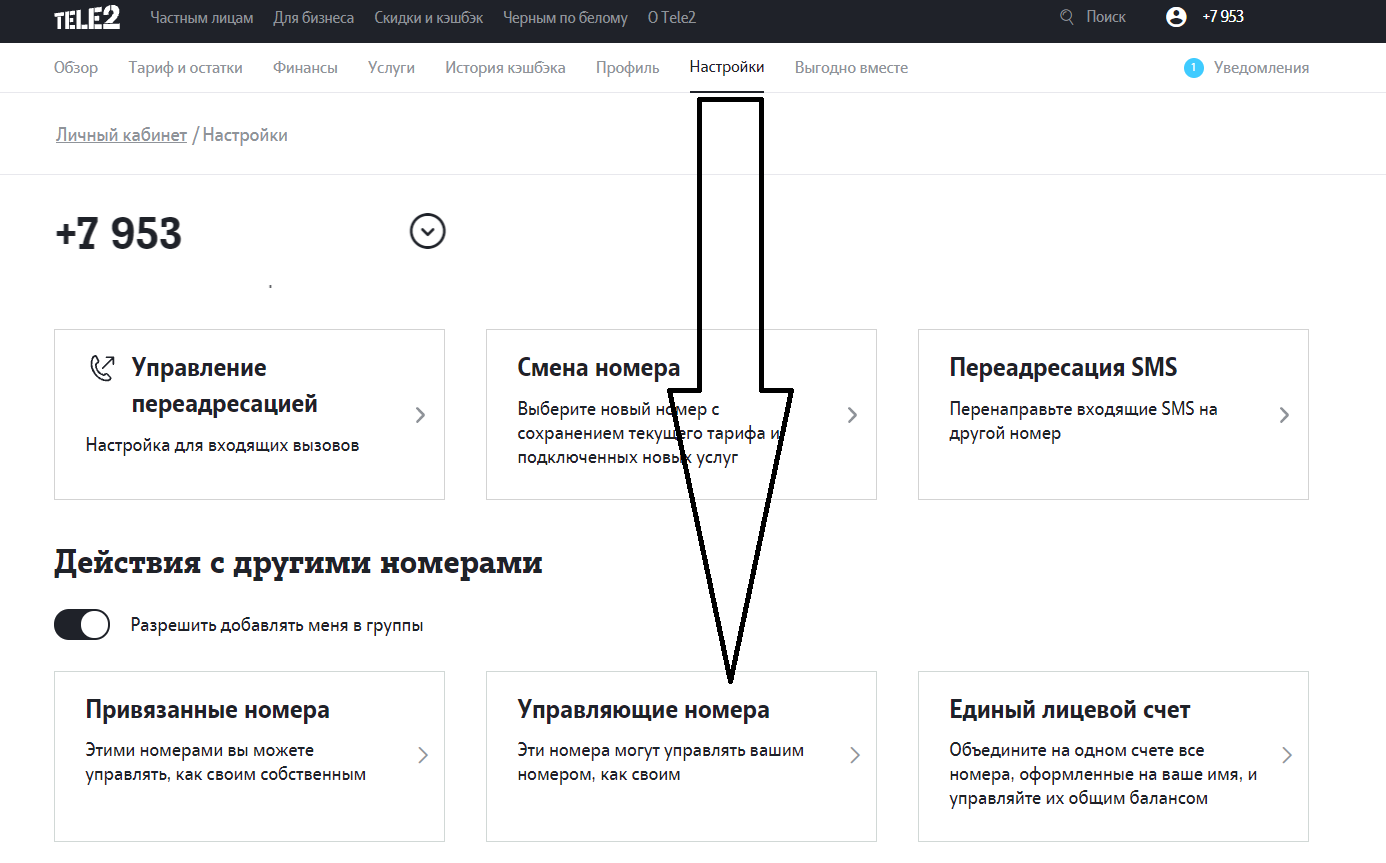The height and width of the screenshot is (863, 1386).
Task: Click the Tele2 logo
Action: point(87,17)
